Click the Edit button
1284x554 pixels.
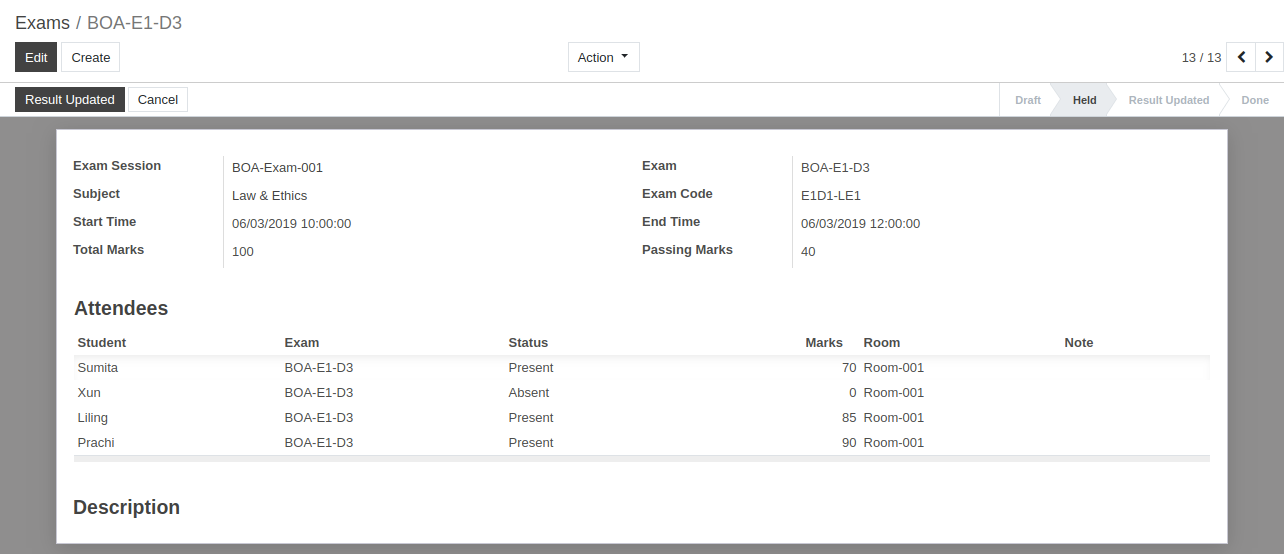(36, 57)
